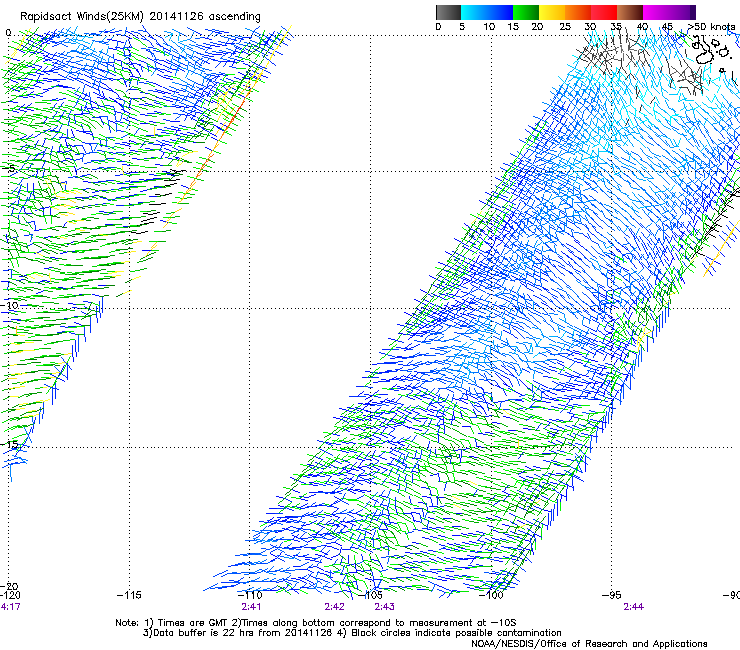This screenshot has width=740, height=650.
Task: Click the longitude label '-105'
Action: click(371, 595)
